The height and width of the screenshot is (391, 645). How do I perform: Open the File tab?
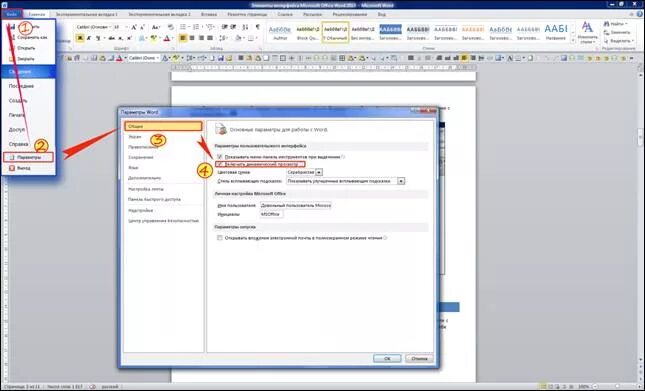tap(12, 14)
